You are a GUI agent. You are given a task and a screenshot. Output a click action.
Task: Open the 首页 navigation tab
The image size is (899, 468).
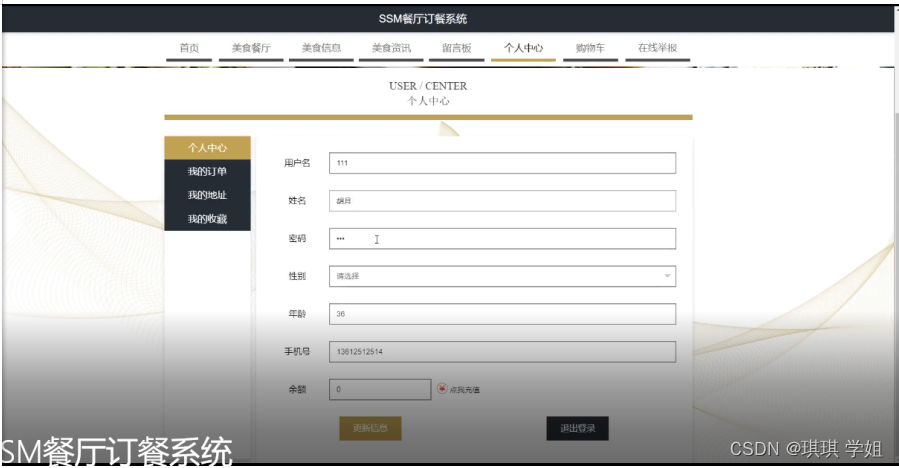tap(189, 48)
